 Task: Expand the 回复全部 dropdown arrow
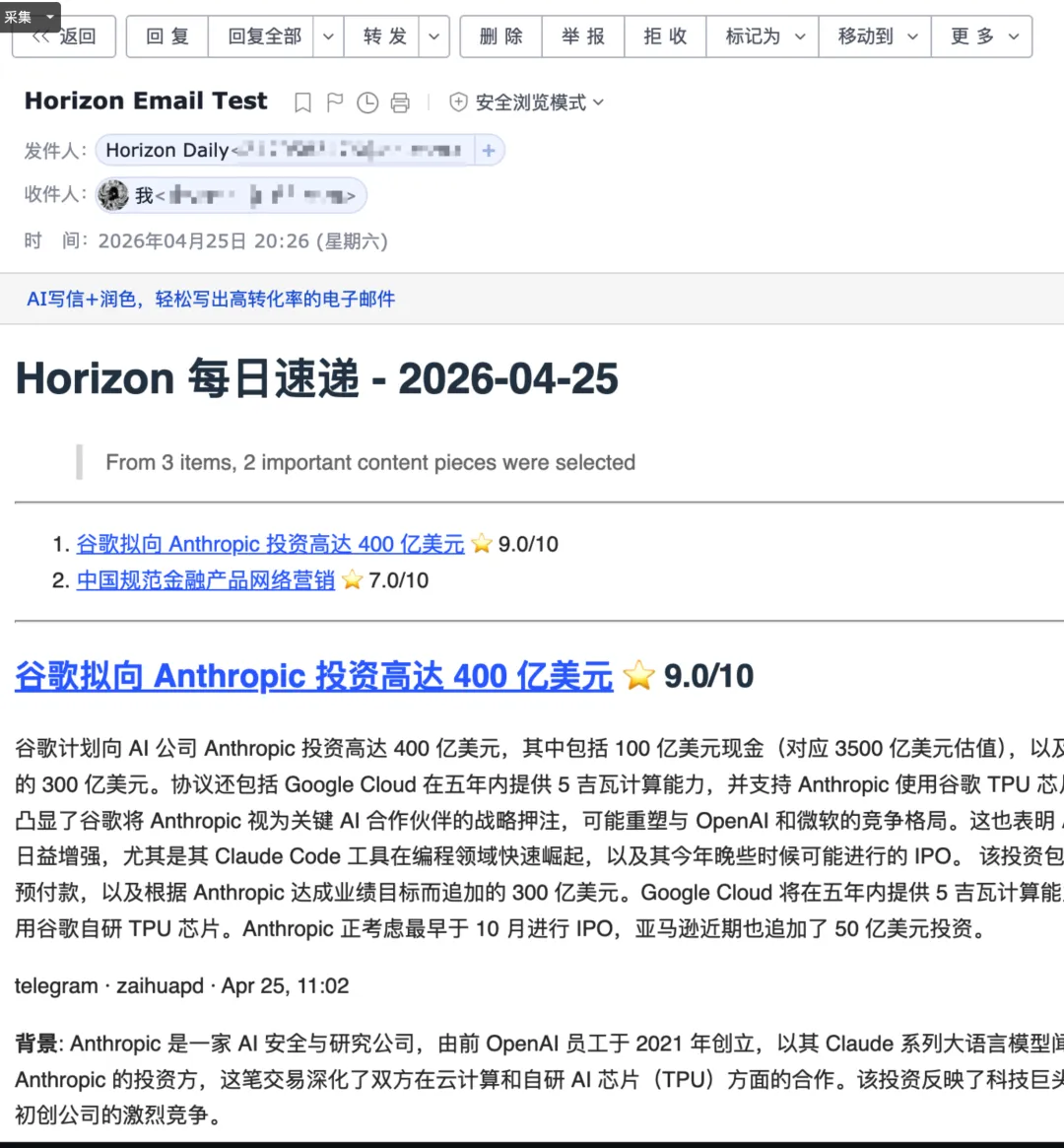[x=329, y=36]
